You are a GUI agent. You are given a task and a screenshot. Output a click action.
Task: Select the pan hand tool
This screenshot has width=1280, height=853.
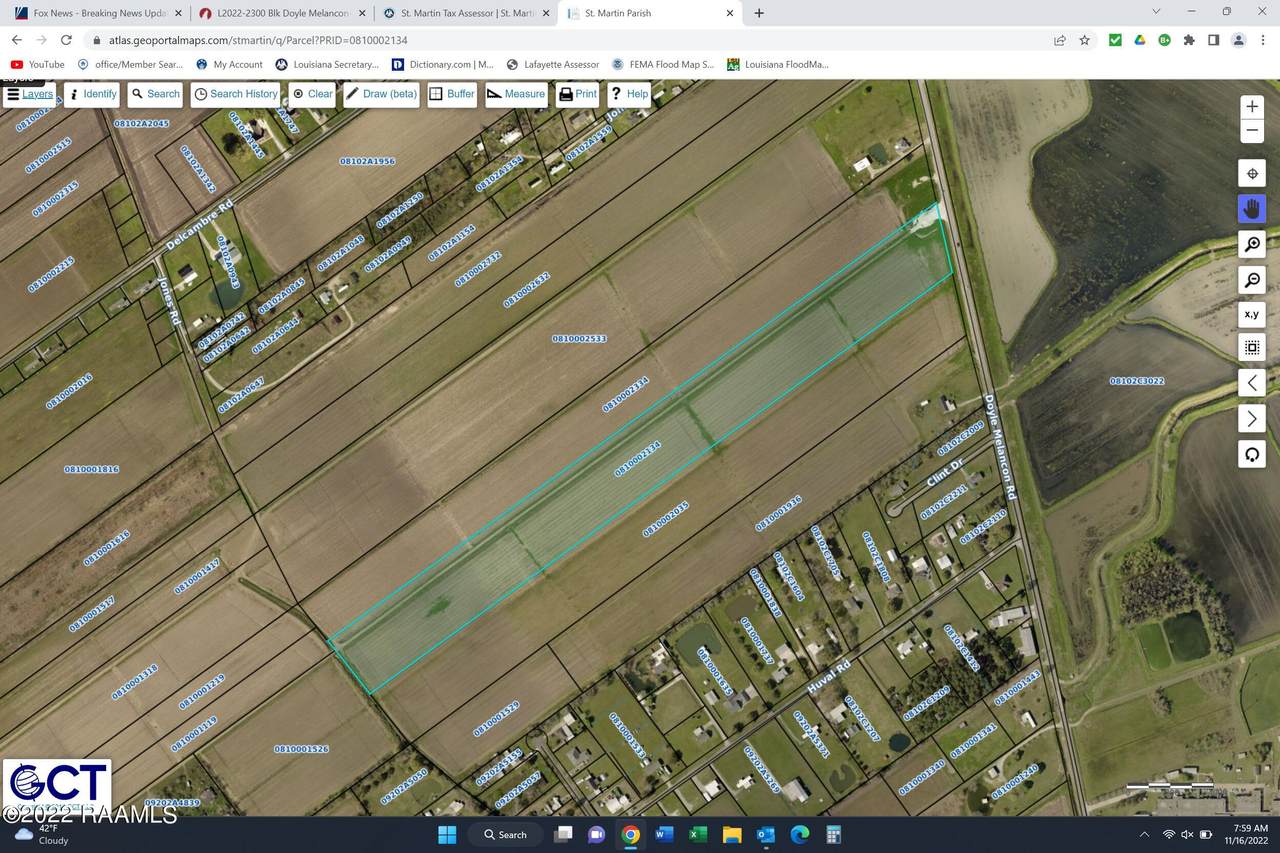click(x=1252, y=209)
